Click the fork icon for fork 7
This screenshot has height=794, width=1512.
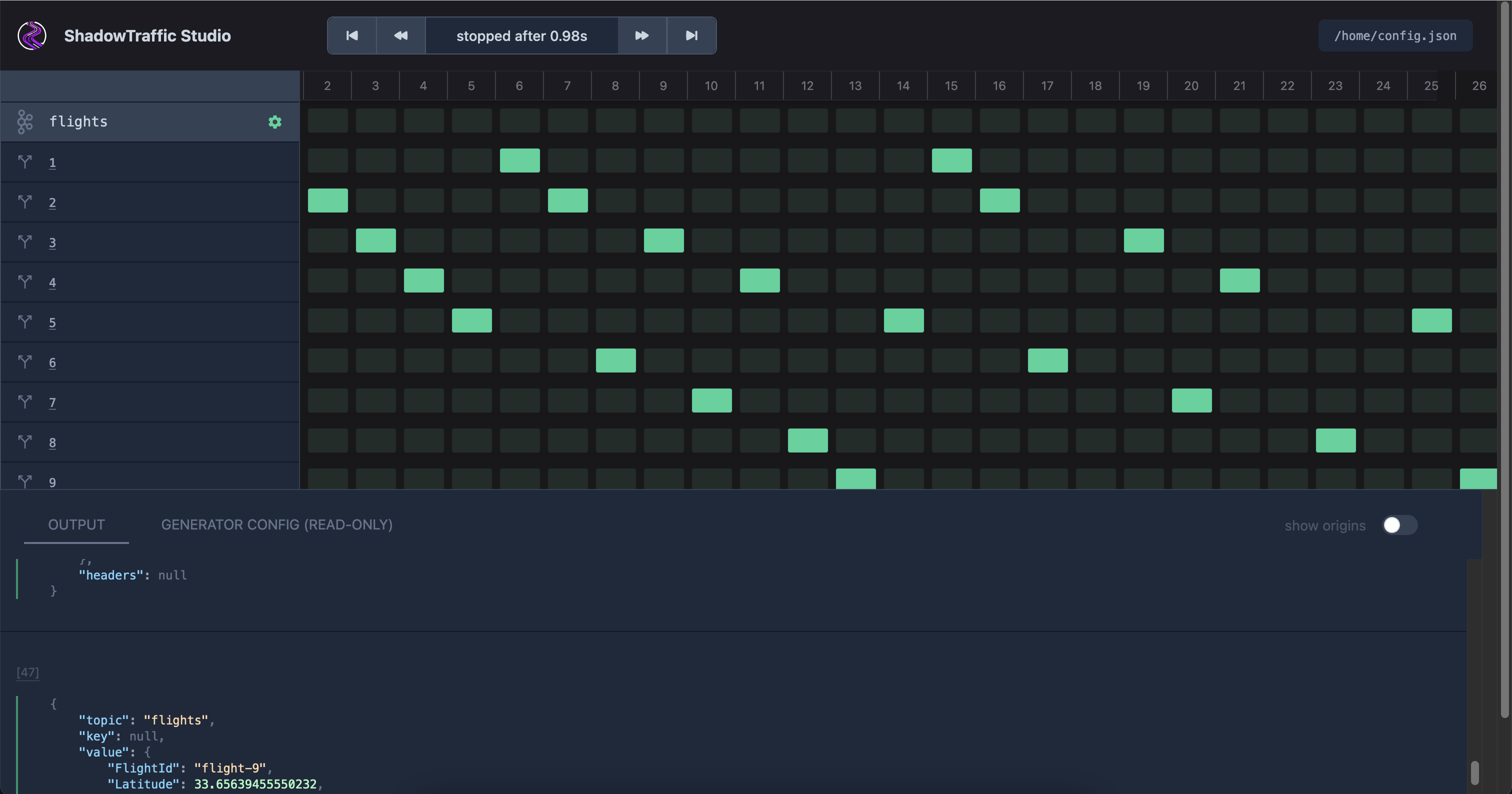click(24, 401)
